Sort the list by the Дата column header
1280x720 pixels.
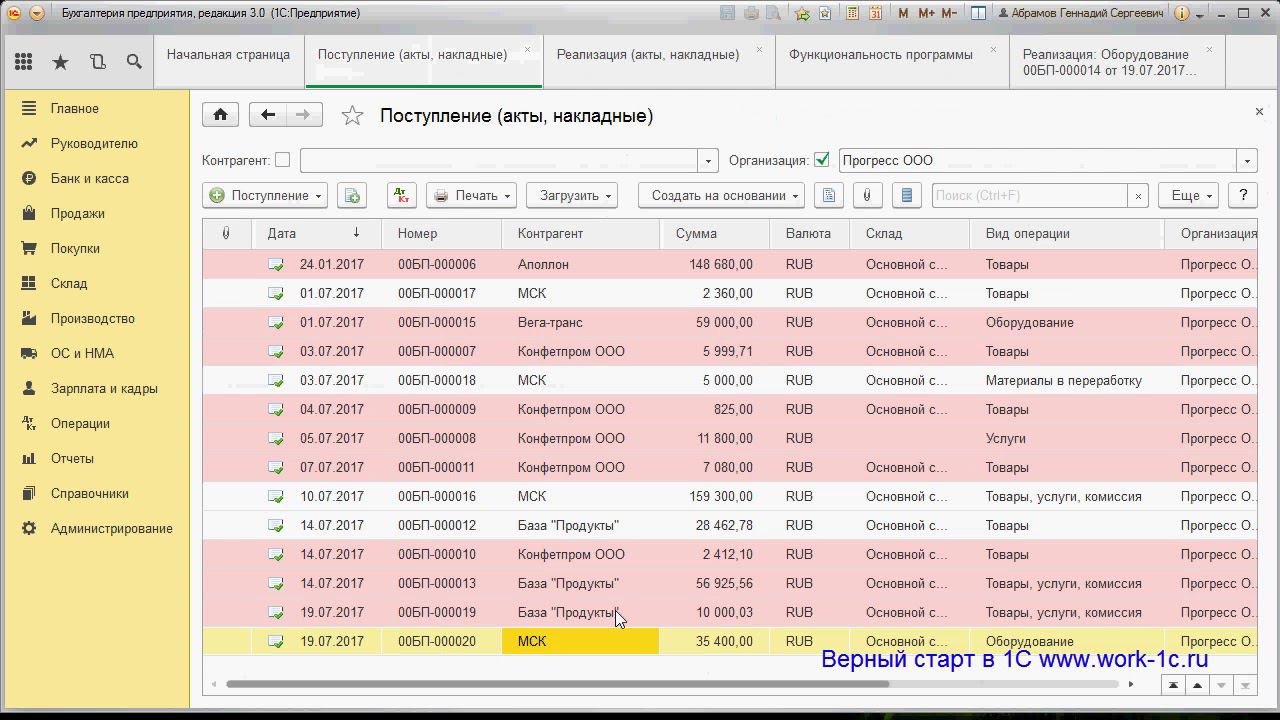[316, 233]
